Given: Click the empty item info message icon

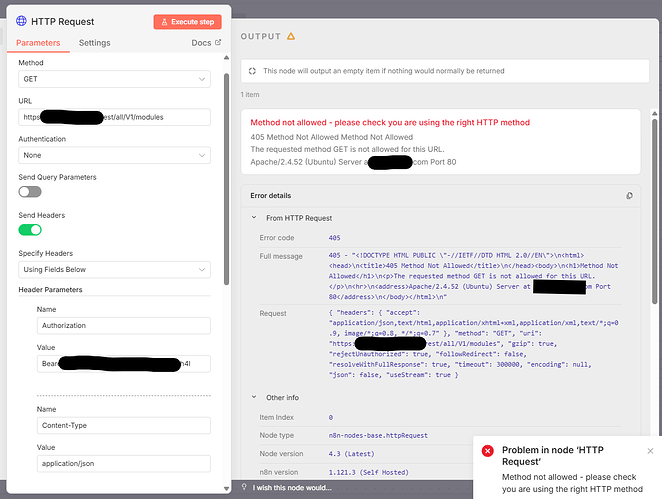Looking at the screenshot, I should 252,71.
